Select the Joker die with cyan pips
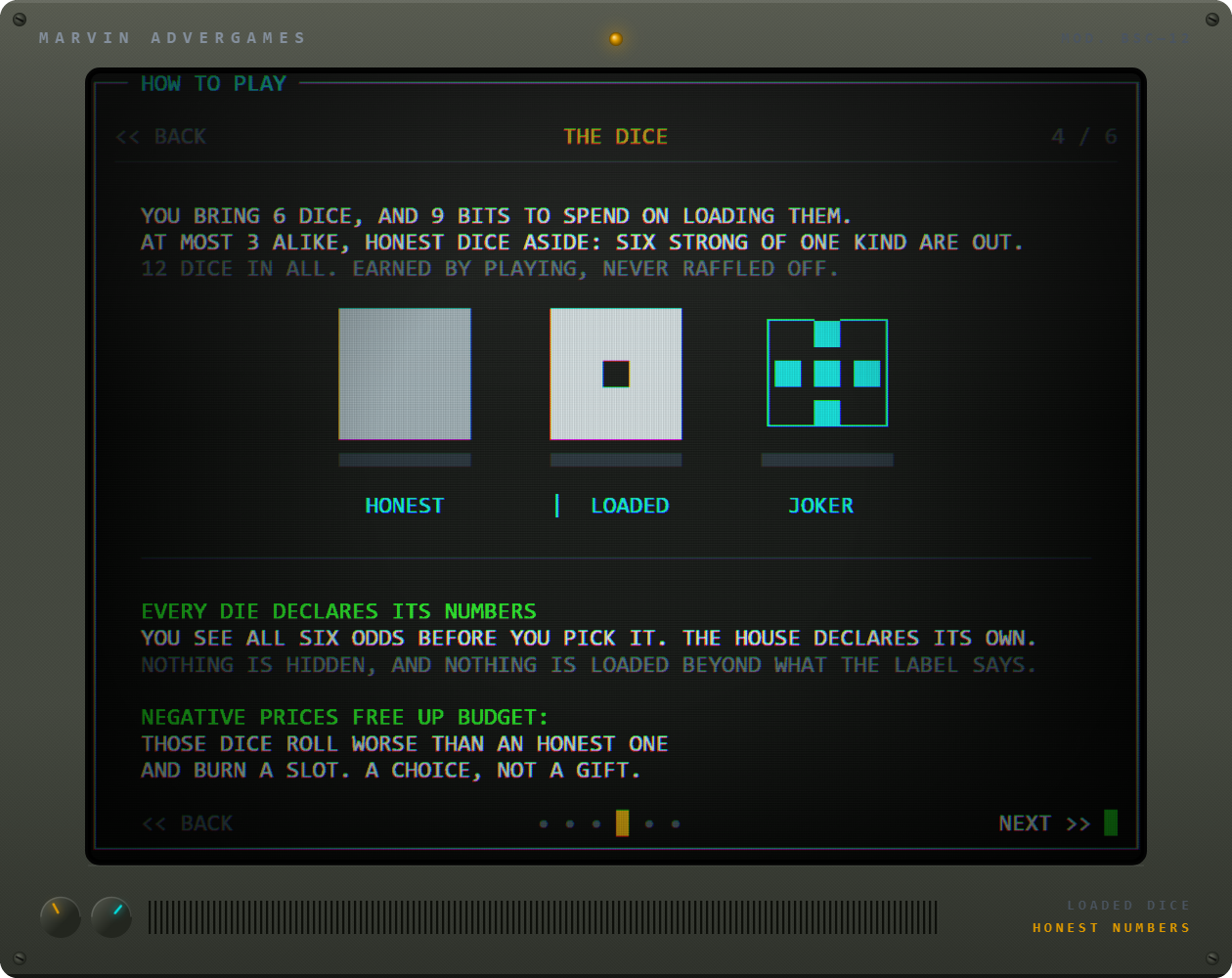Viewport: 1232px width, 978px height. [x=827, y=373]
